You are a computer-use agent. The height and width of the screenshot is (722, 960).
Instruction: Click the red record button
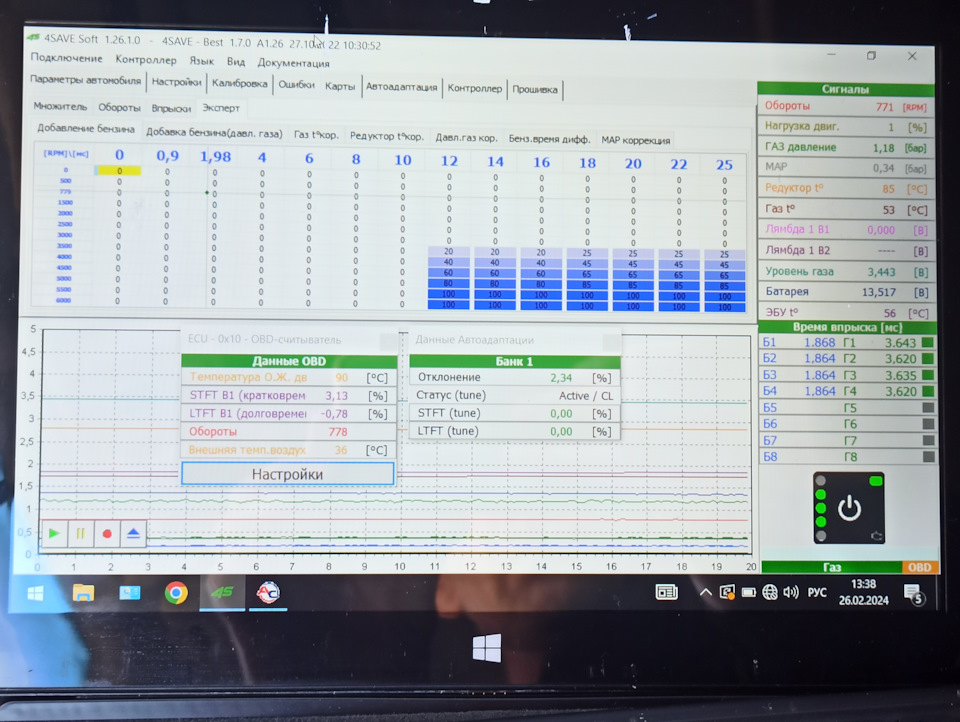[x=107, y=534]
